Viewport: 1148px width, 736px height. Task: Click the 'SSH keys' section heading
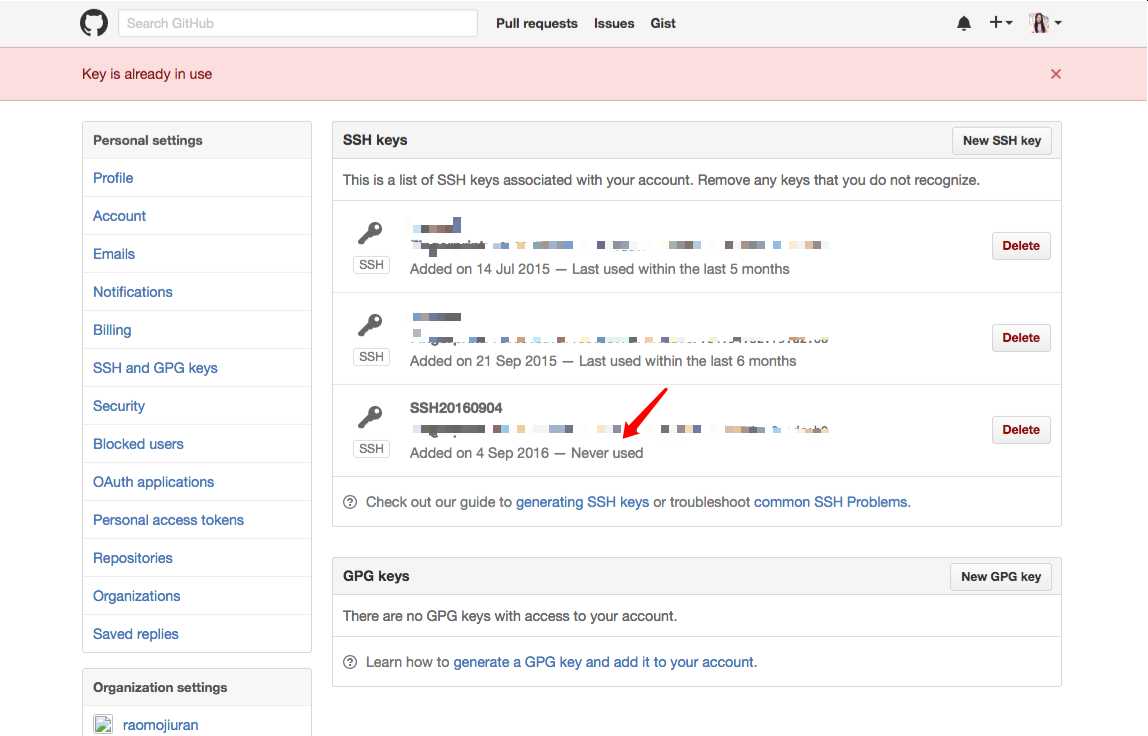[375, 140]
